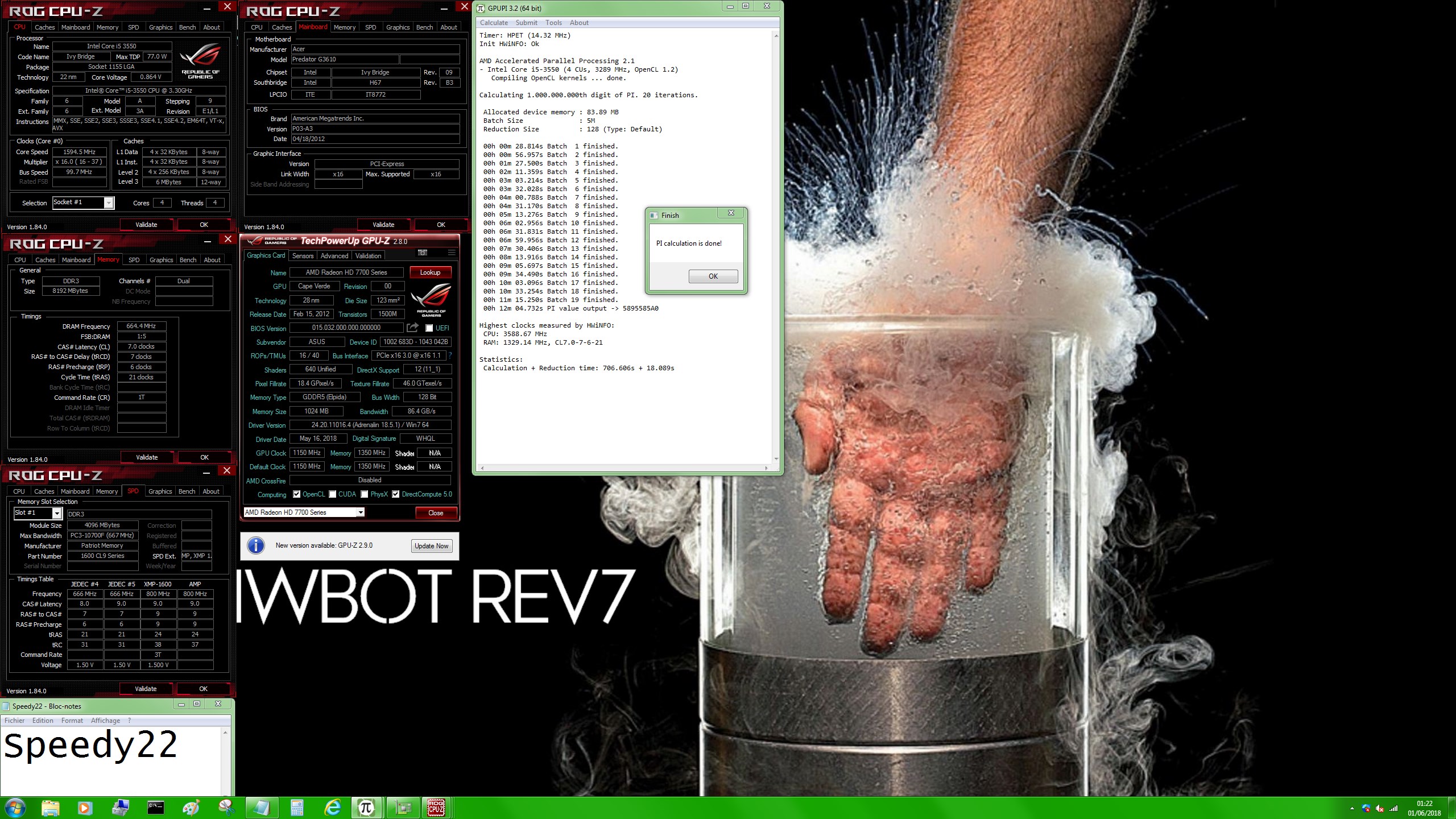
Task: Click OK in the Memory CPU-Z window
Action: [x=205, y=457]
